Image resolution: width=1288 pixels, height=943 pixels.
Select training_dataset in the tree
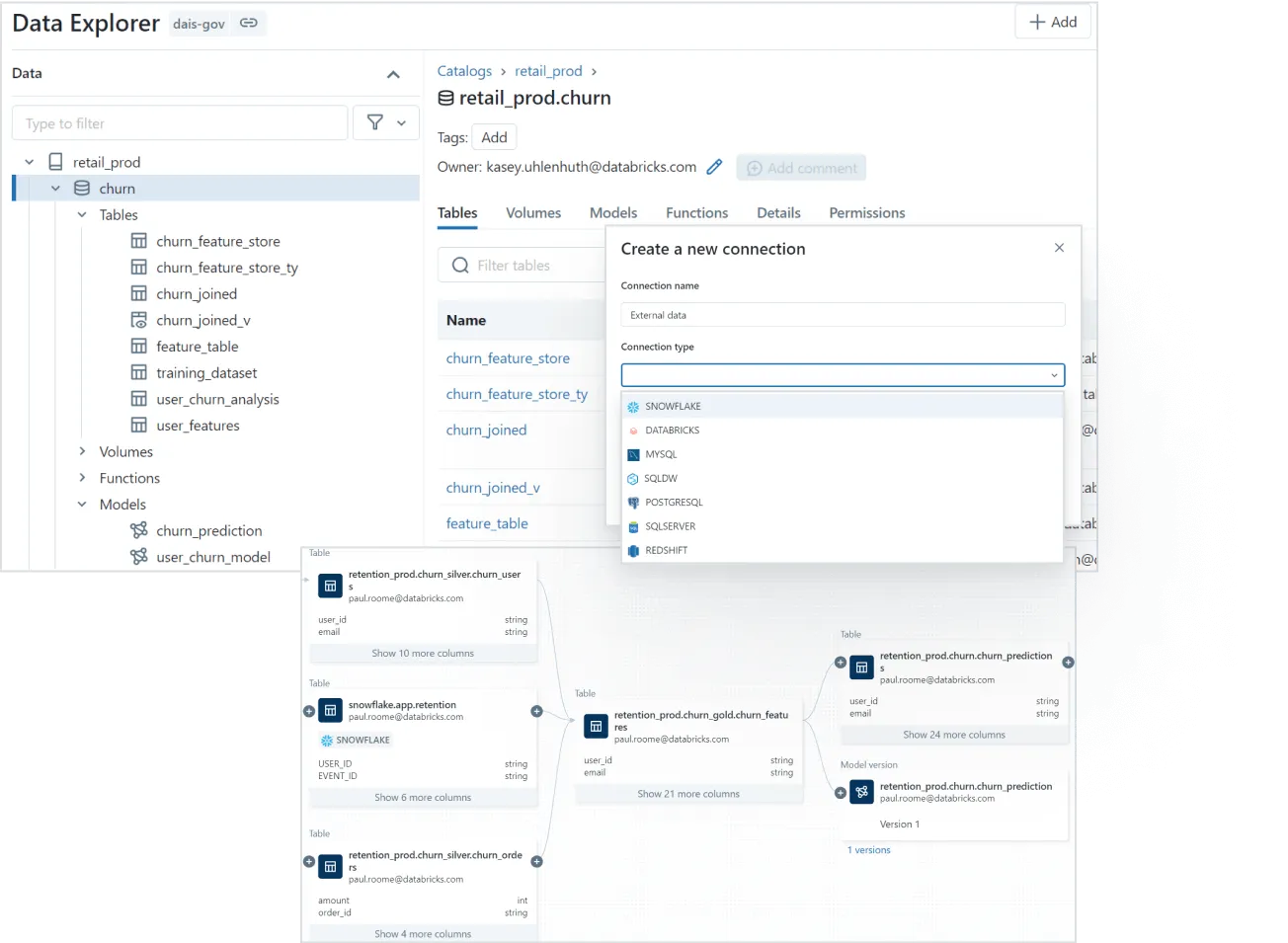pos(206,372)
